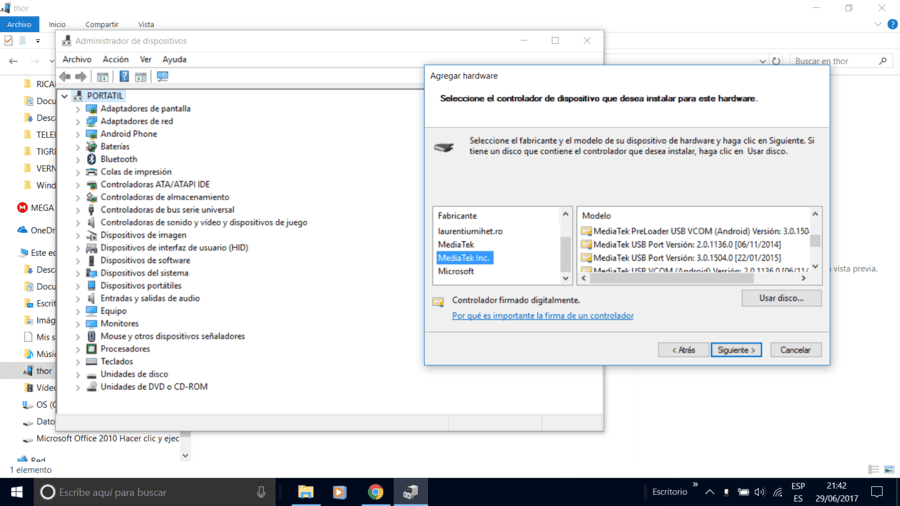This screenshot has width=900, height=506.
Task: Collapse the PORTATIL root node
Action: (x=64, y=96)
